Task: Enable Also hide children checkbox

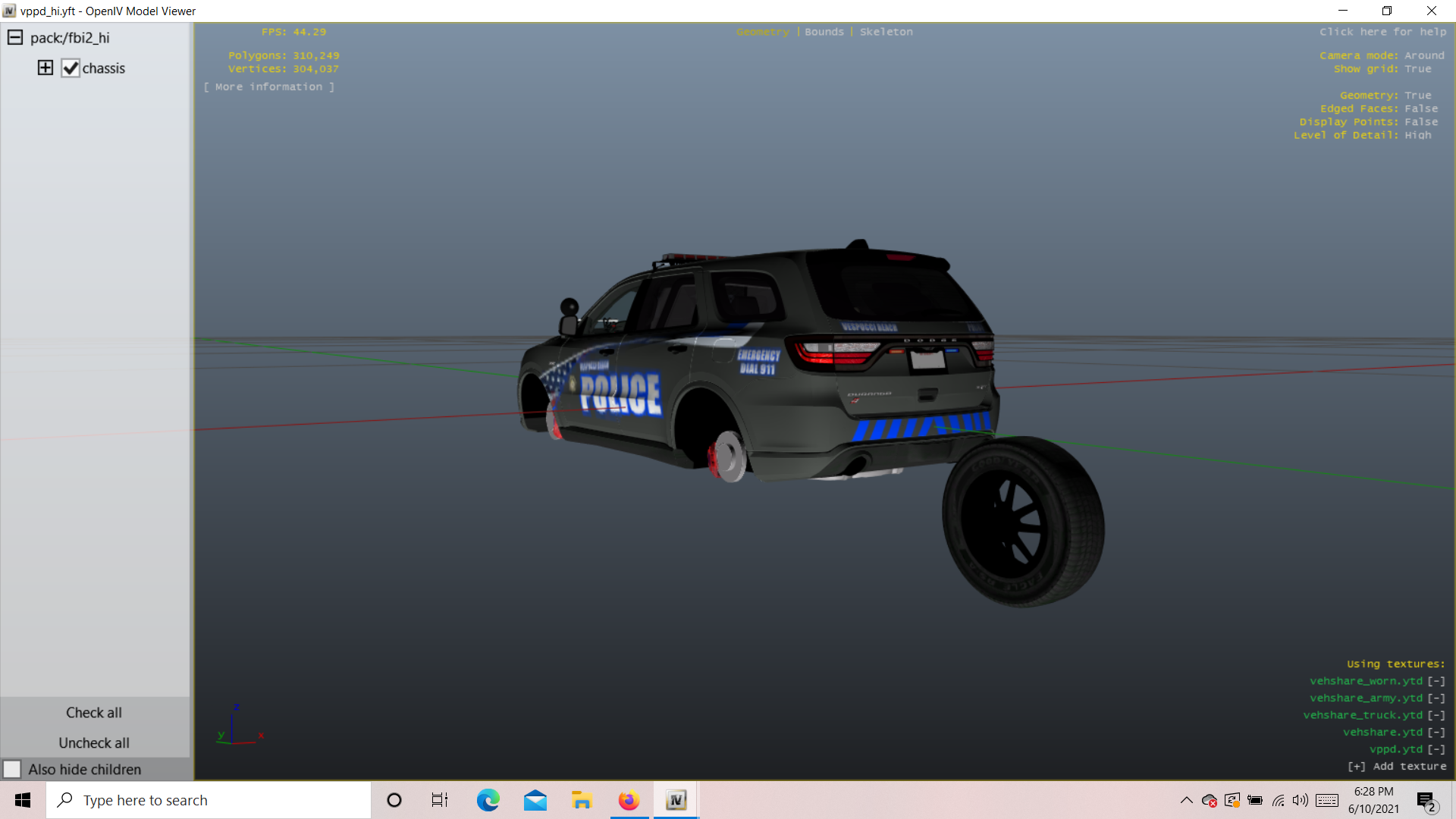Action: 12,769
